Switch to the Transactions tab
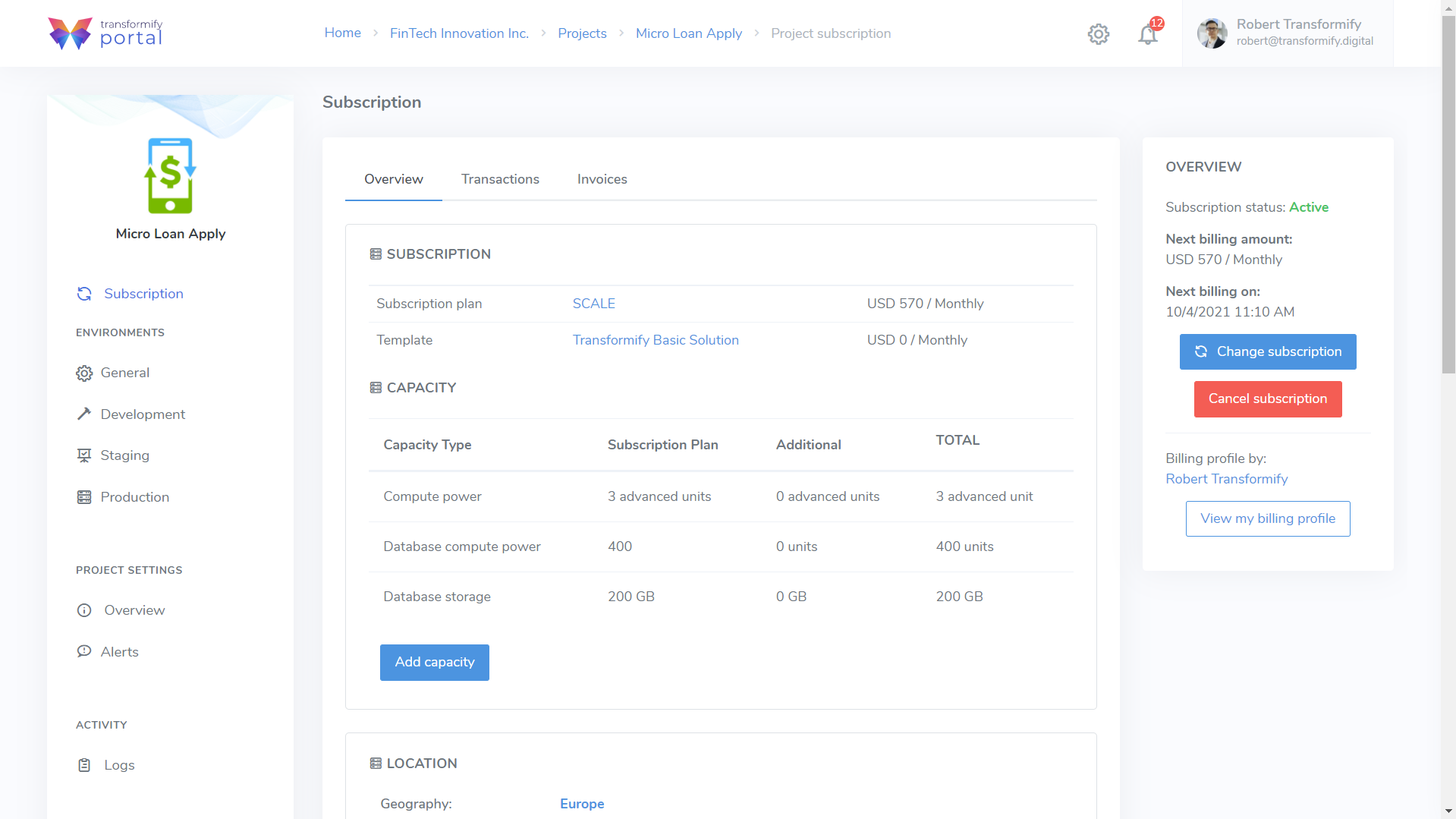This screenshot has width=1456, height=819. [x=500, y=179]
